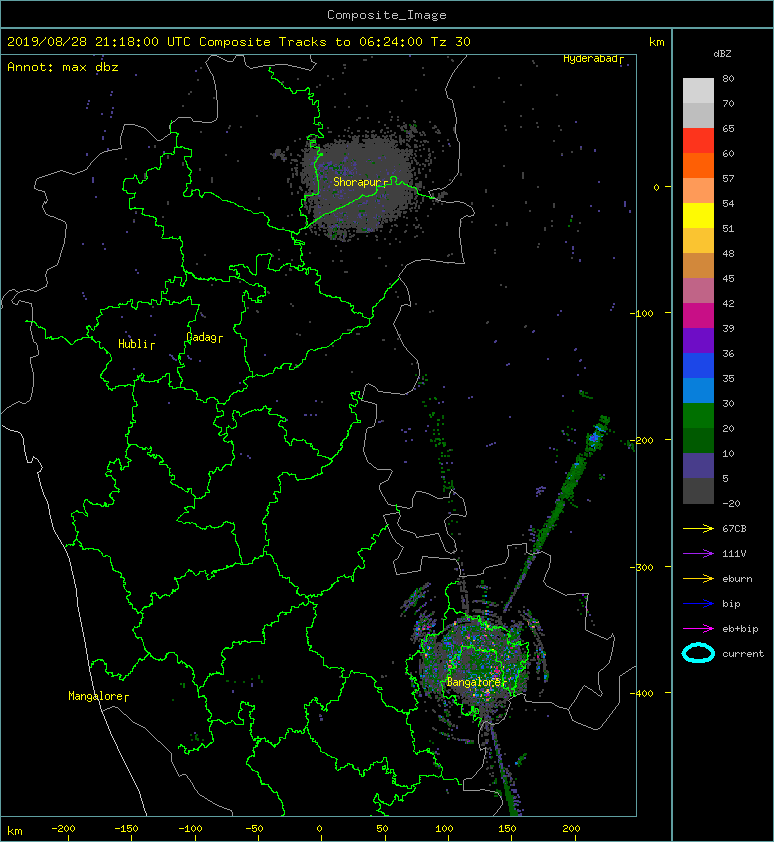The height and width of the screenshot is (842, 774).
Task: Select the Hubli station marker label
Action: 136,344
